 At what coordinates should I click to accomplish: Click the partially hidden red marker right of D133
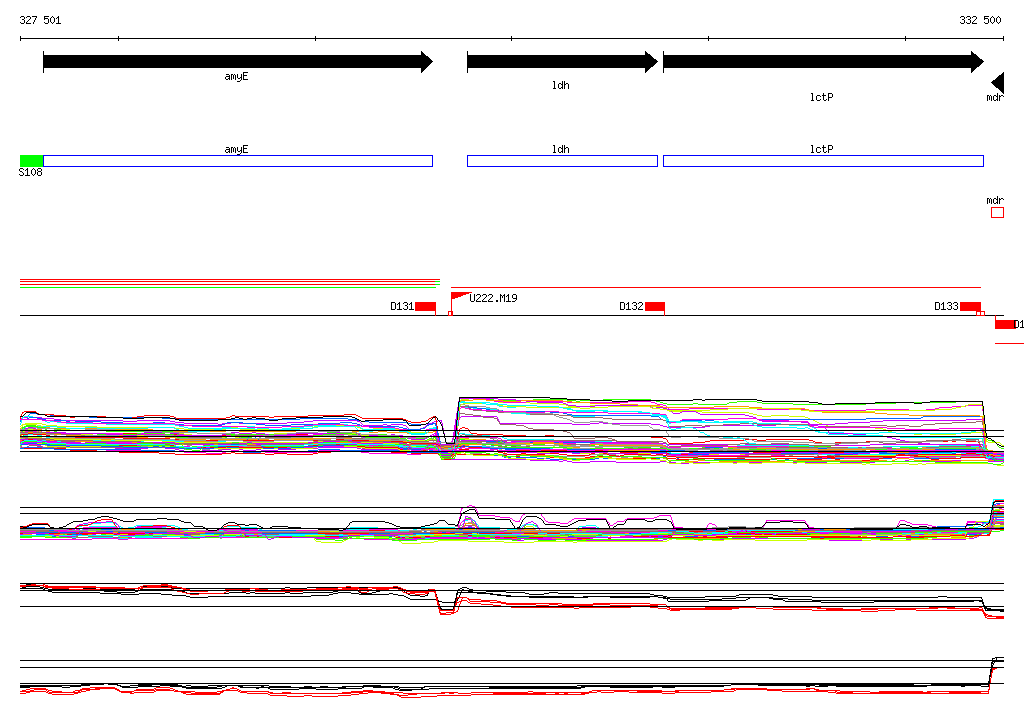pyautogui.click(x=1005, y=324)
